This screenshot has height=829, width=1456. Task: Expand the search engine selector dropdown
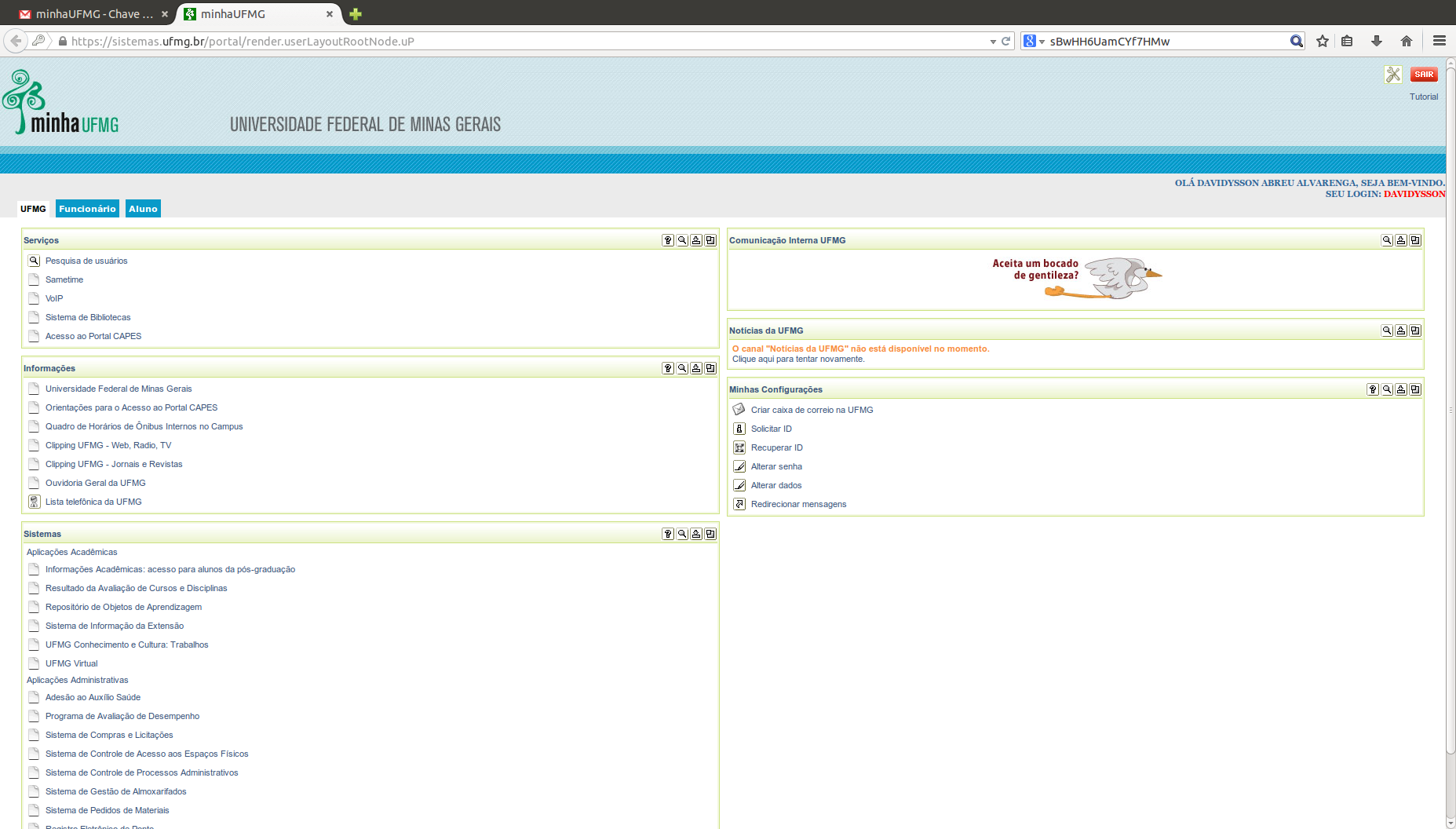(x=1034, y=42)
